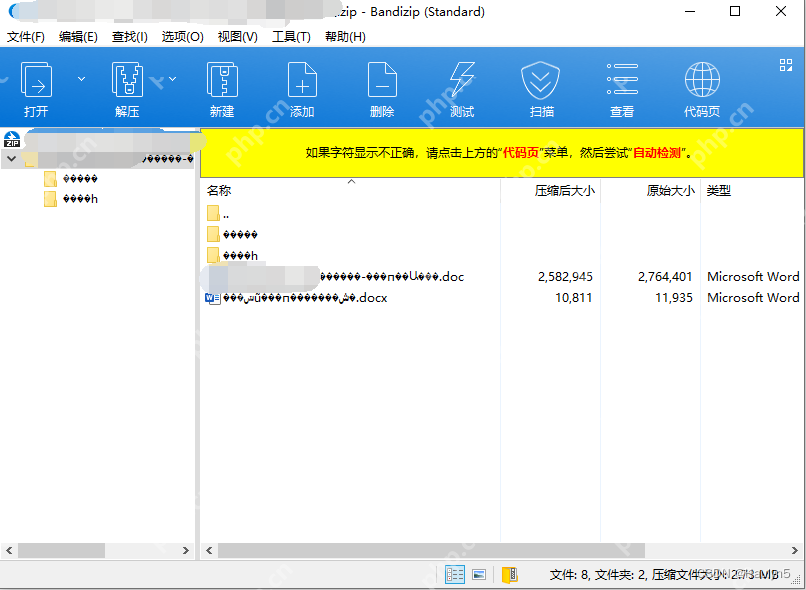806x590 pixels.
Task: Click right arrow of tree pane scrollbar
Action: pos(186,550)
